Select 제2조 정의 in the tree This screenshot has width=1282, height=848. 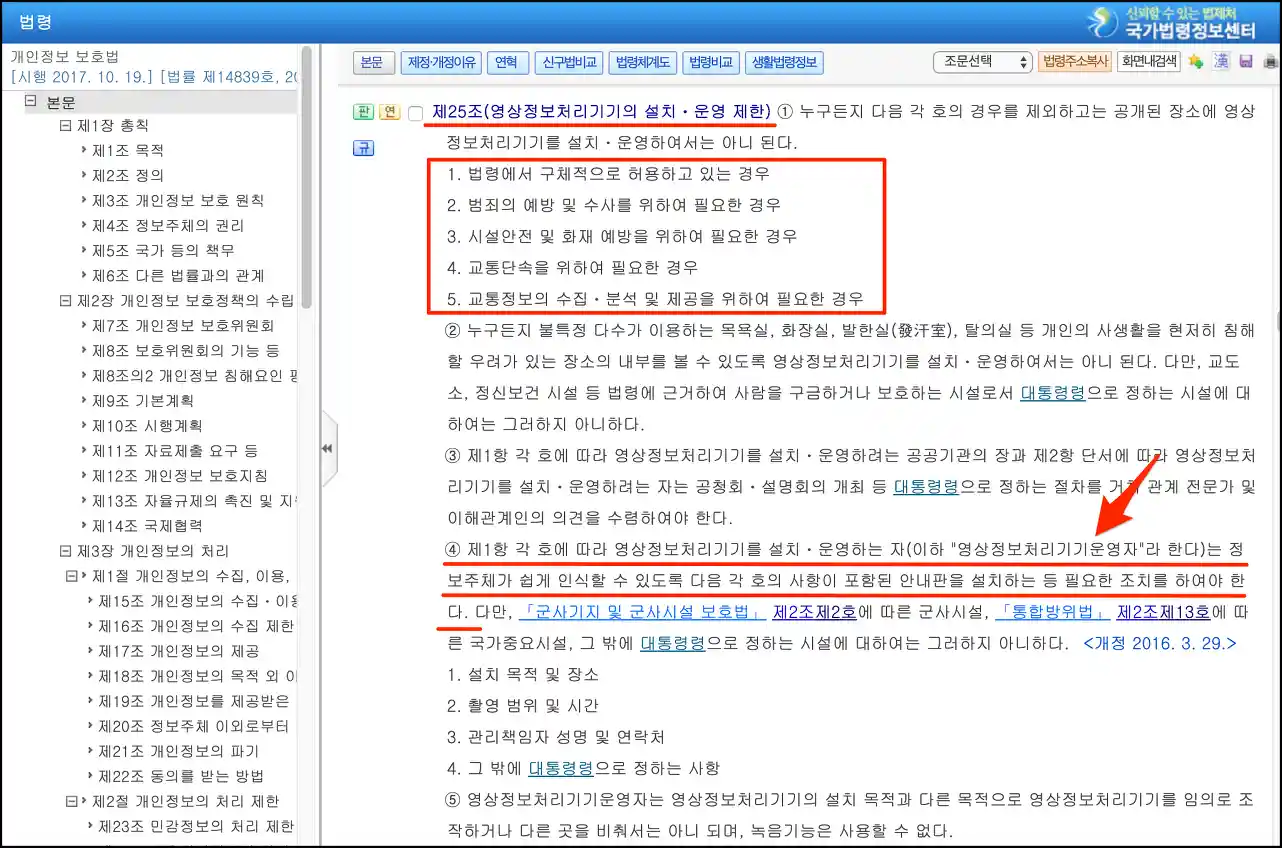(128, 175)
